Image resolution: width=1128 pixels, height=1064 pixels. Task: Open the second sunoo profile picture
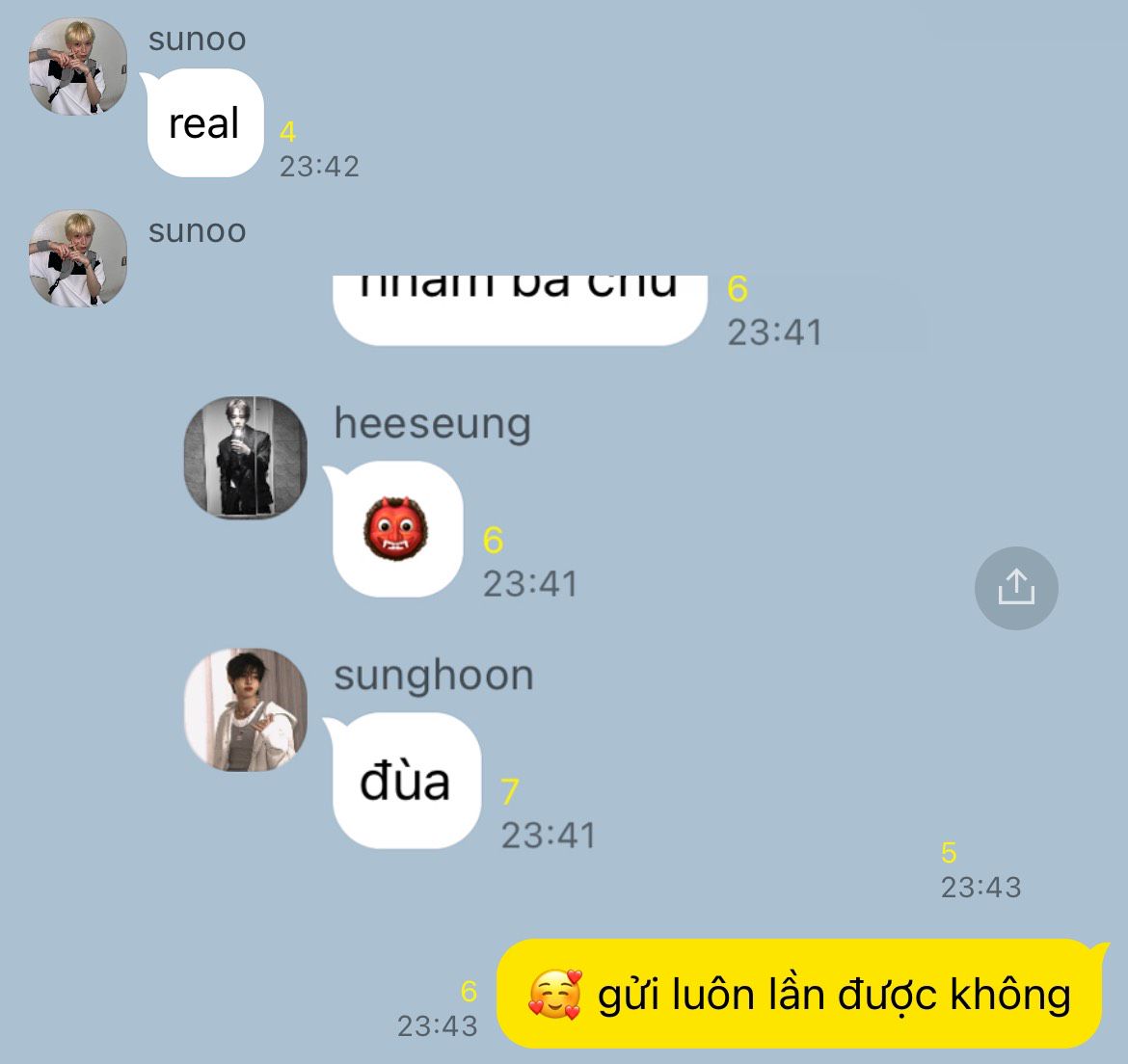pyautogui.click(x=78, y=259)
